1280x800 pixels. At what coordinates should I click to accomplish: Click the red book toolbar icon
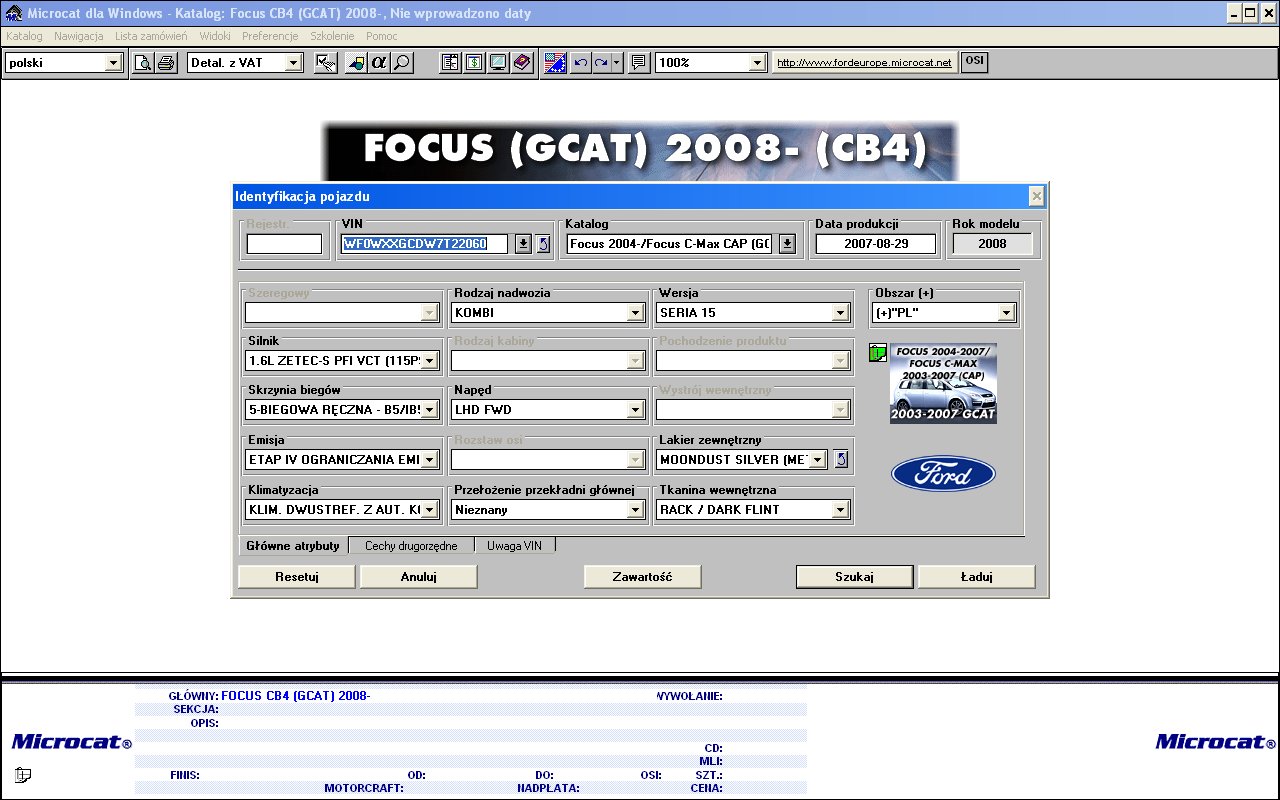point(521,63)
